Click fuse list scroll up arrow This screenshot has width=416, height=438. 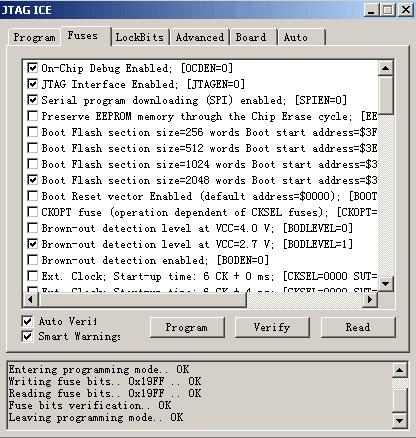386,68
